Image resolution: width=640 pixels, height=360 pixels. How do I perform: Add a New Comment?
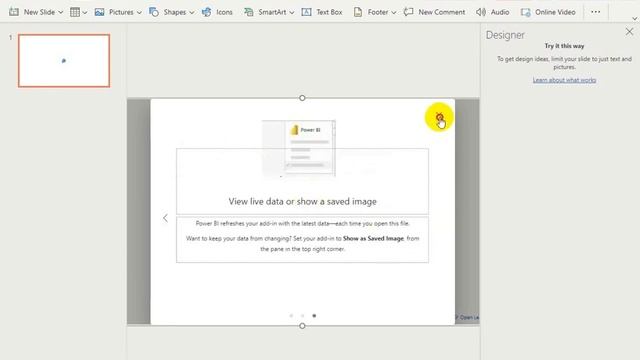(434, 12)
